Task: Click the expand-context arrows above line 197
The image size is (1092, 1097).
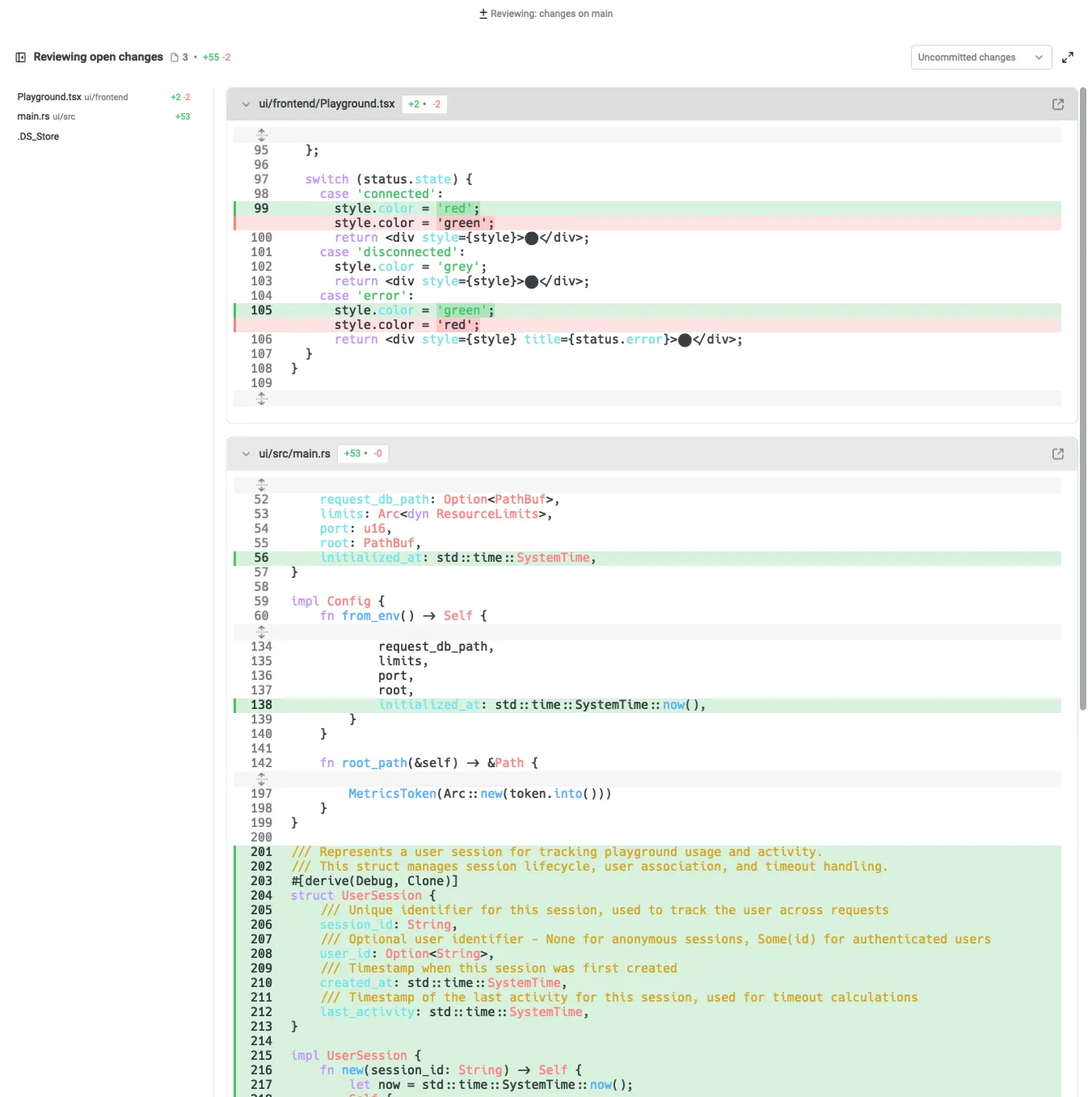Action: click(261, 778)
